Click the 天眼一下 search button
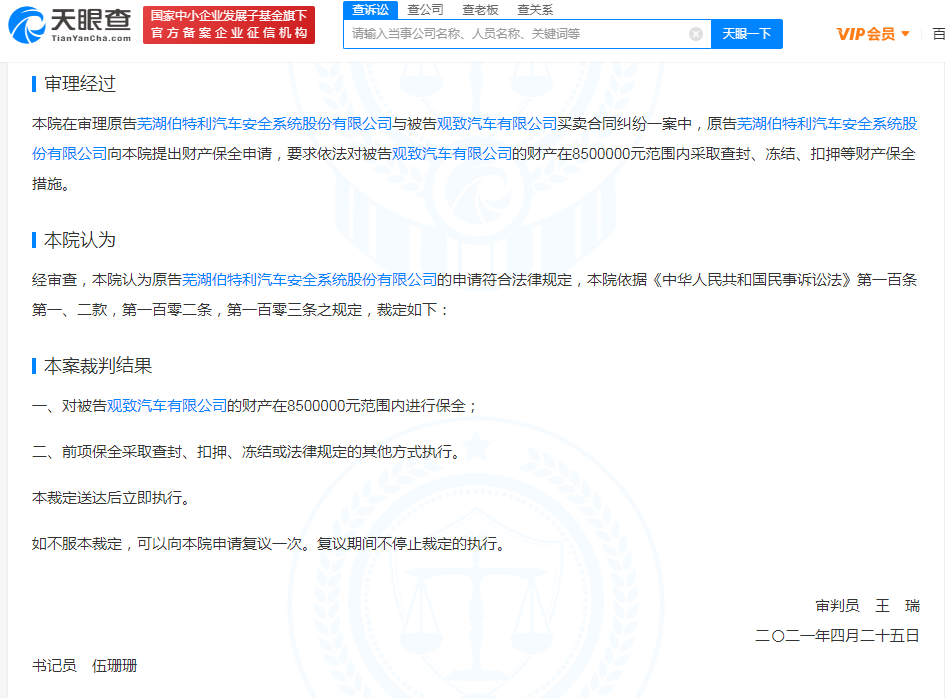The width and height of the screenshot is (945, 698). click(747, 33)
